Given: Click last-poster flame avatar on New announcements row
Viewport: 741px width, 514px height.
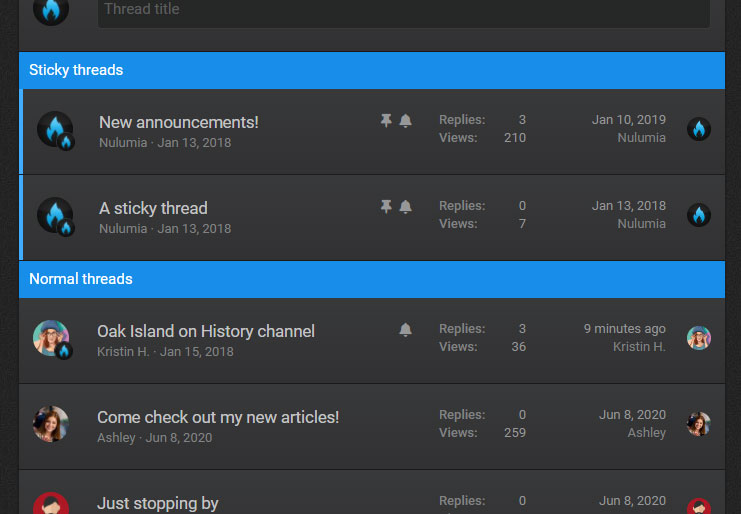Looking at the screenshot, I should pos(698,129).
